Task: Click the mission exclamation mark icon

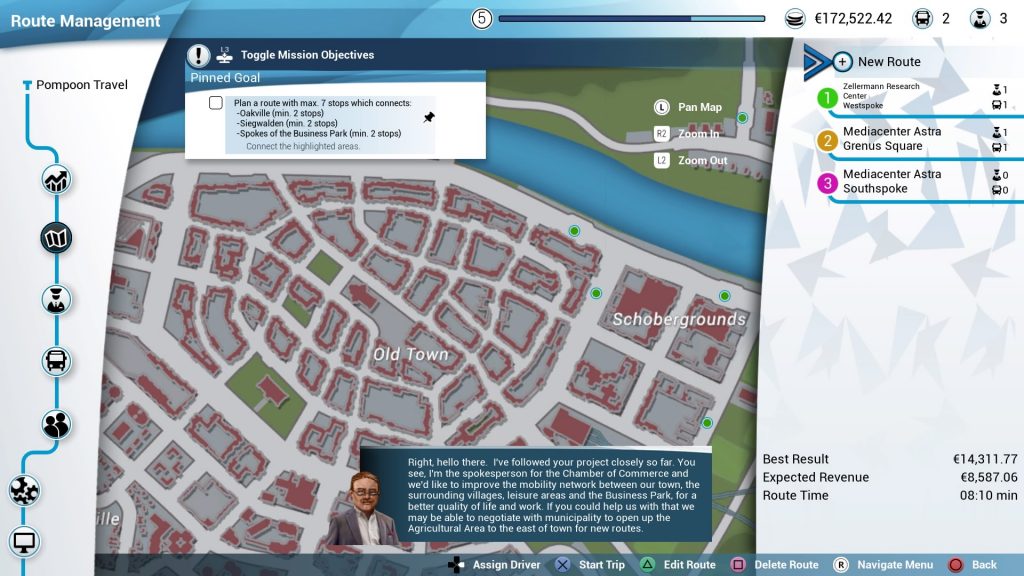Action: pyautogui.click(x=199, y=56)
